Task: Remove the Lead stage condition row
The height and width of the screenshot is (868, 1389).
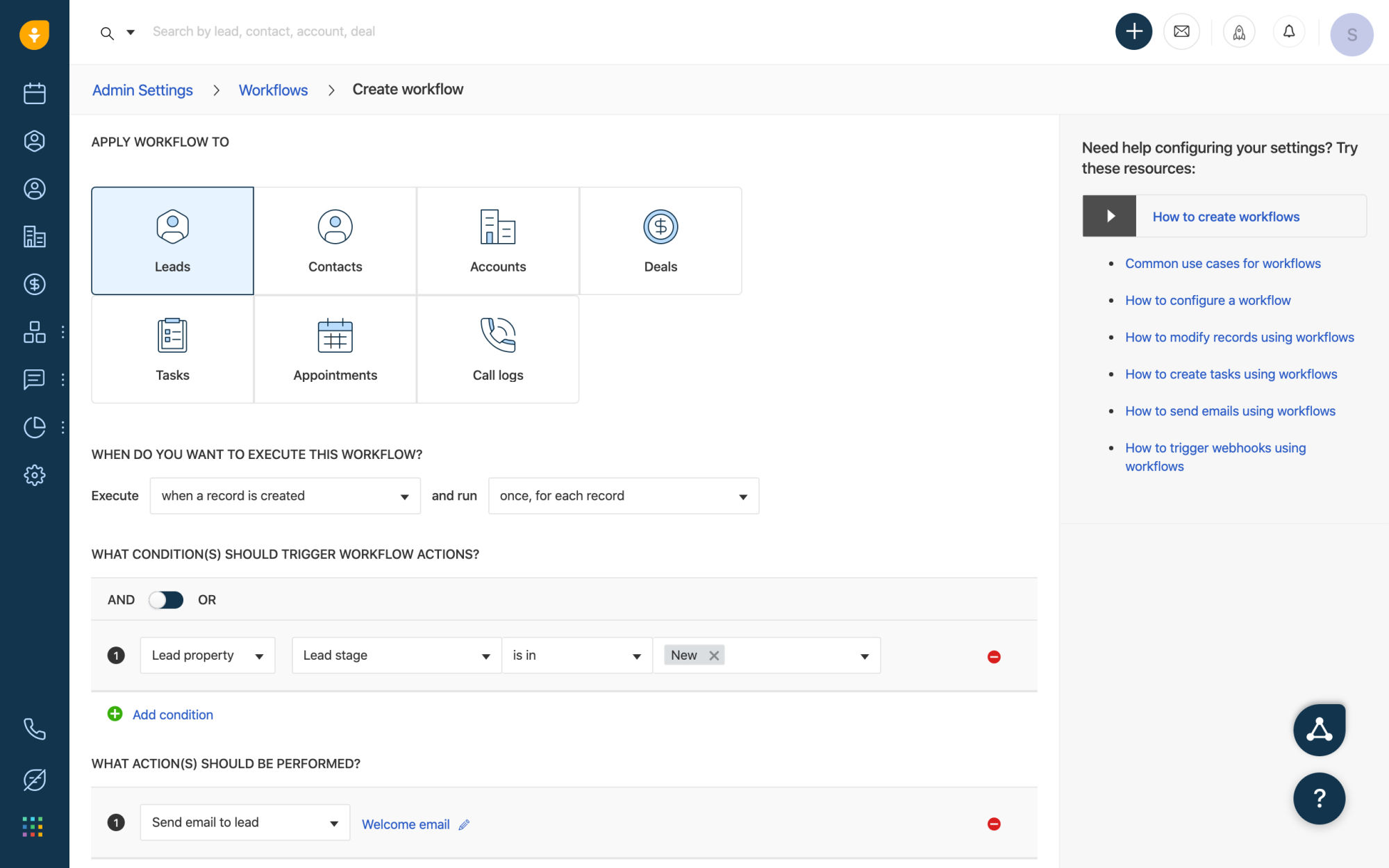Action: [x=994, y=656]
